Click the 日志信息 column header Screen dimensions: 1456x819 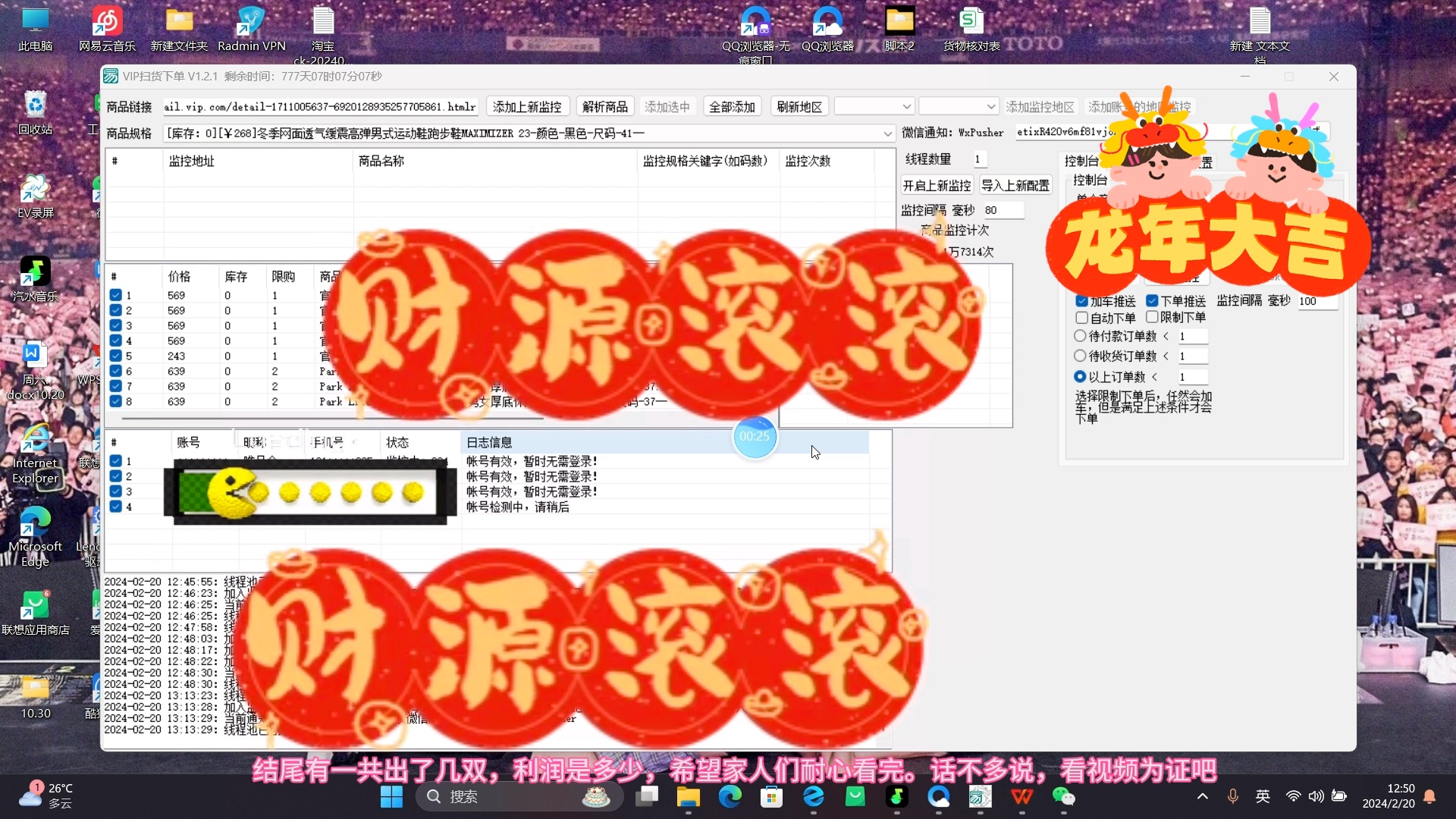pos(489,442)
